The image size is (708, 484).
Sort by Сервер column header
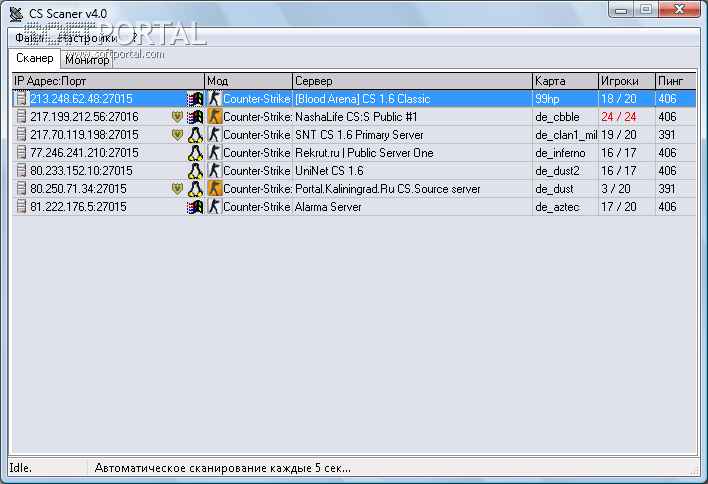click(x=412, y=81)
